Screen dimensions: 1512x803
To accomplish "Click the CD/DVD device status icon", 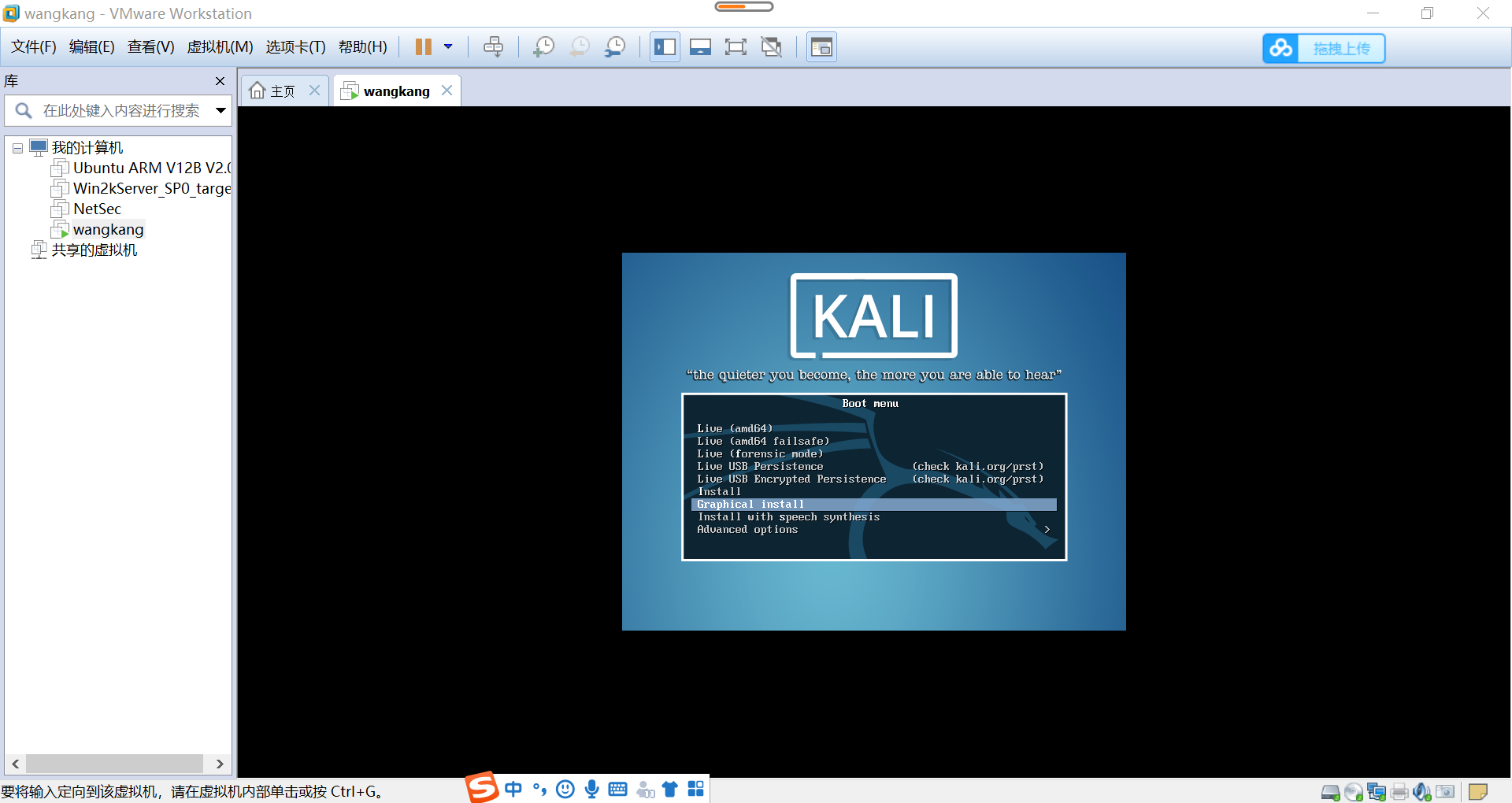I will coord(1354,792).
